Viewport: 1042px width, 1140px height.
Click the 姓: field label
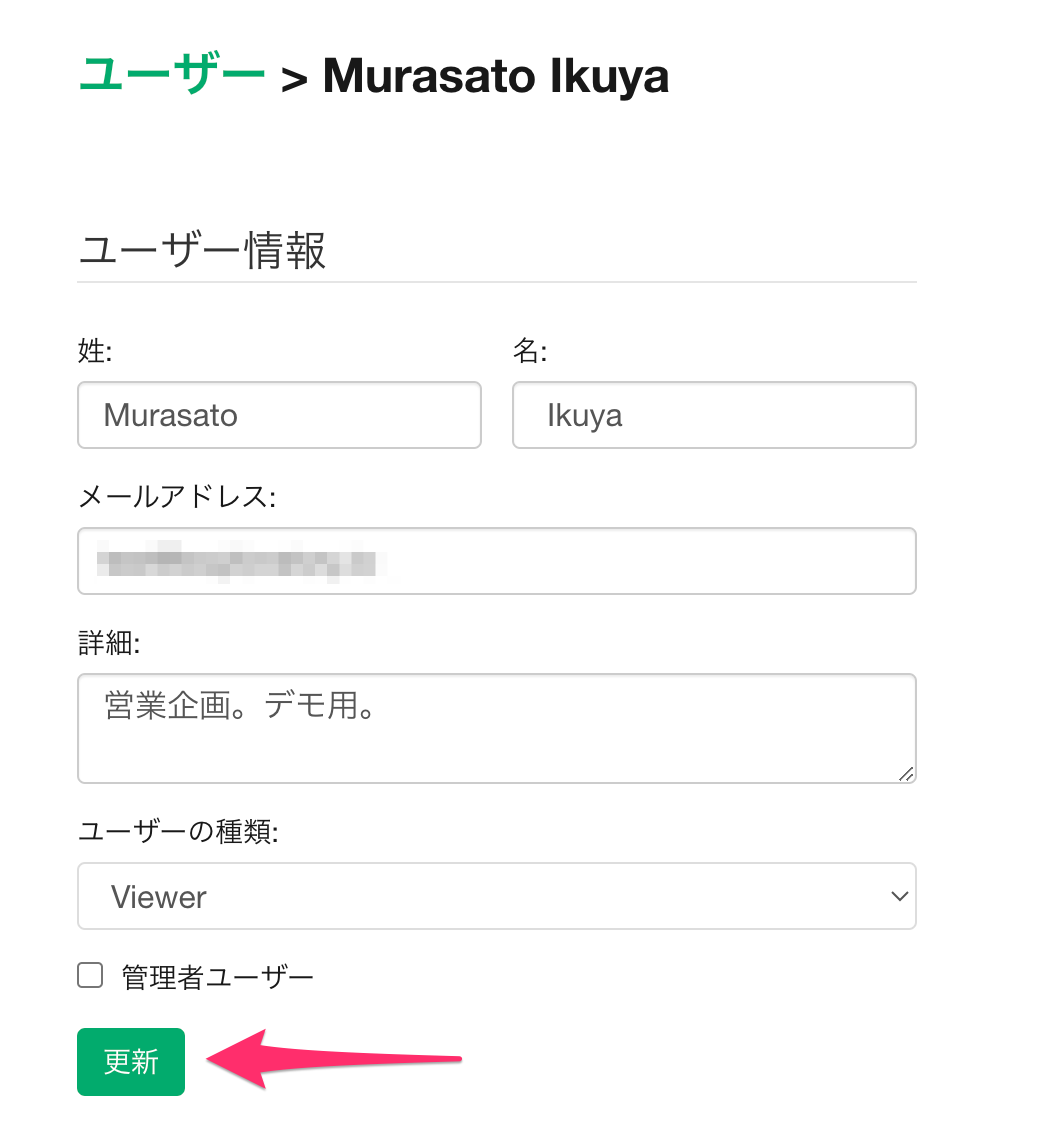pyautogui.click(x=95, y=350)
